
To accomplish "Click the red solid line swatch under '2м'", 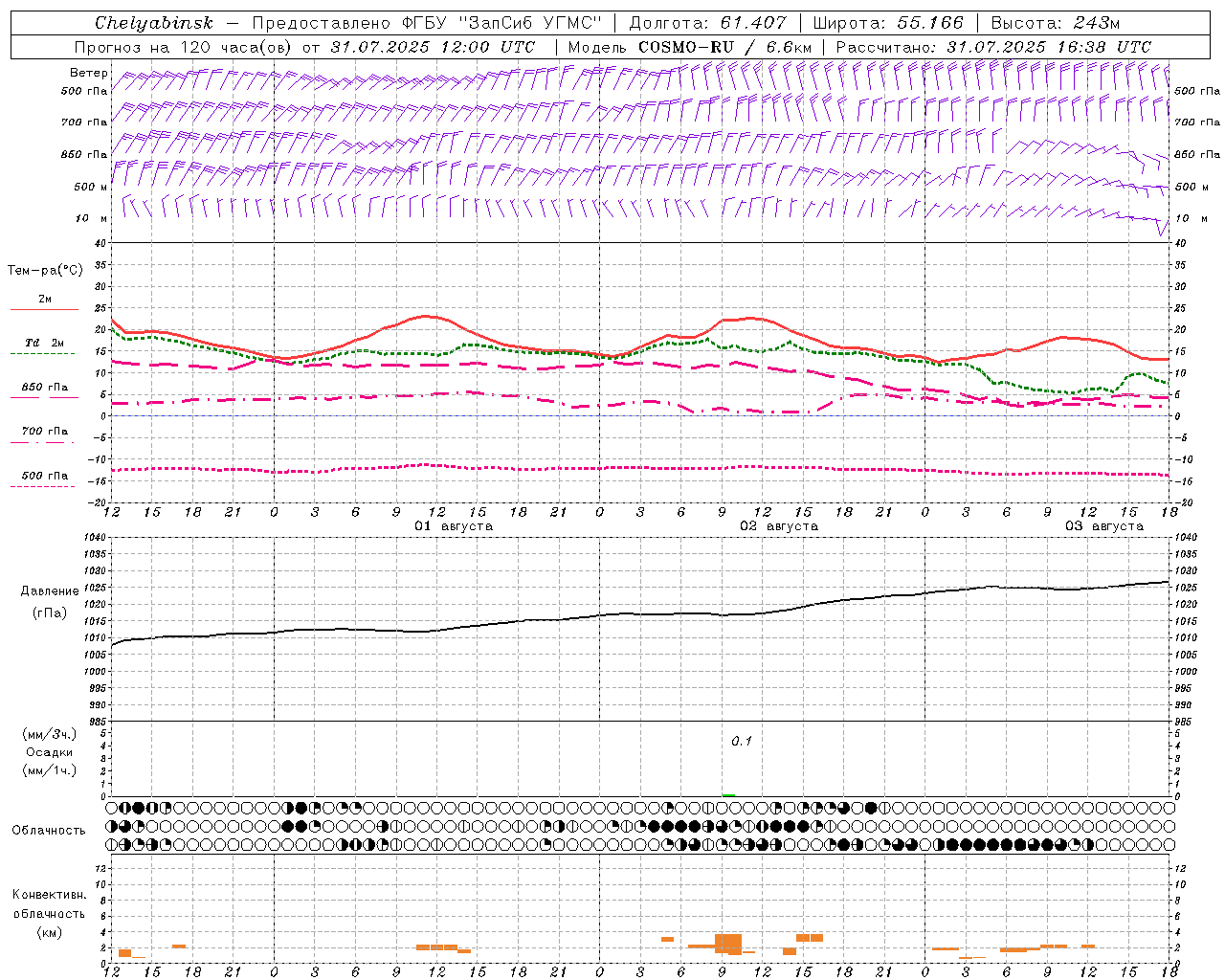I will pyautogui.click(x=44, y=310).
